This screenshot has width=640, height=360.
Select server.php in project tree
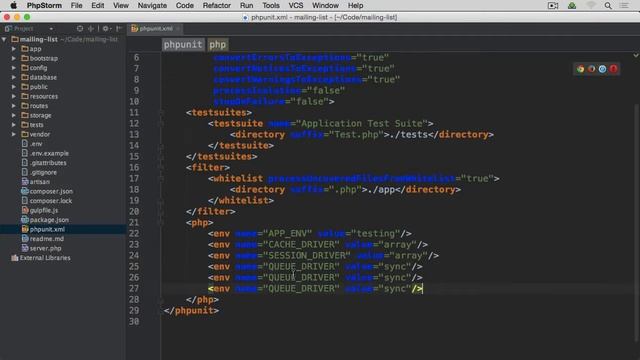point(46,248)
